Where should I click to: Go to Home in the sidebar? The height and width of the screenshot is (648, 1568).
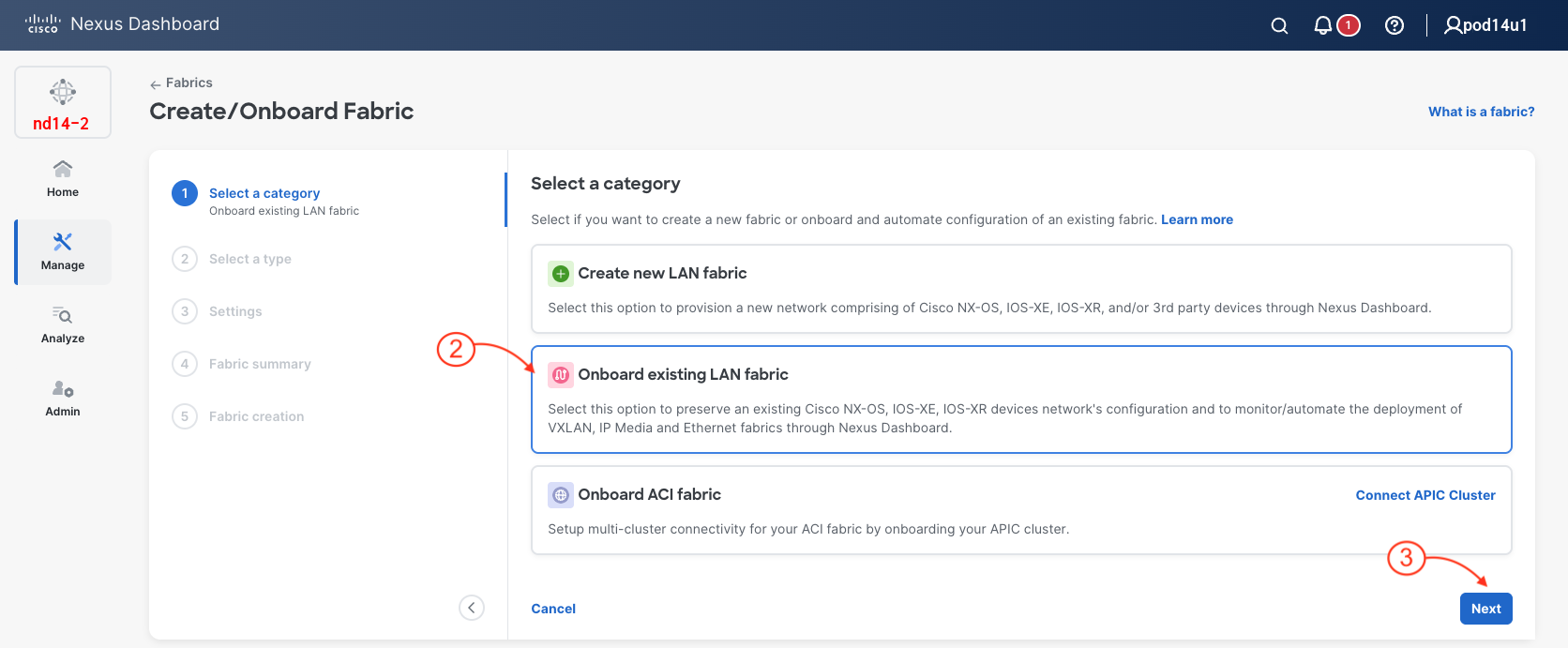tap(63, 178)
